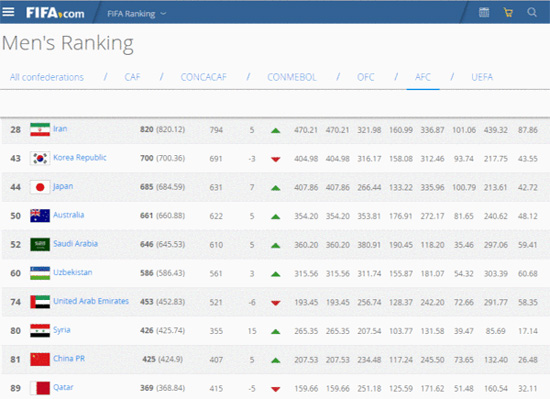Open the calendar icon in header

pyautogui.click(x=484, y=12)
